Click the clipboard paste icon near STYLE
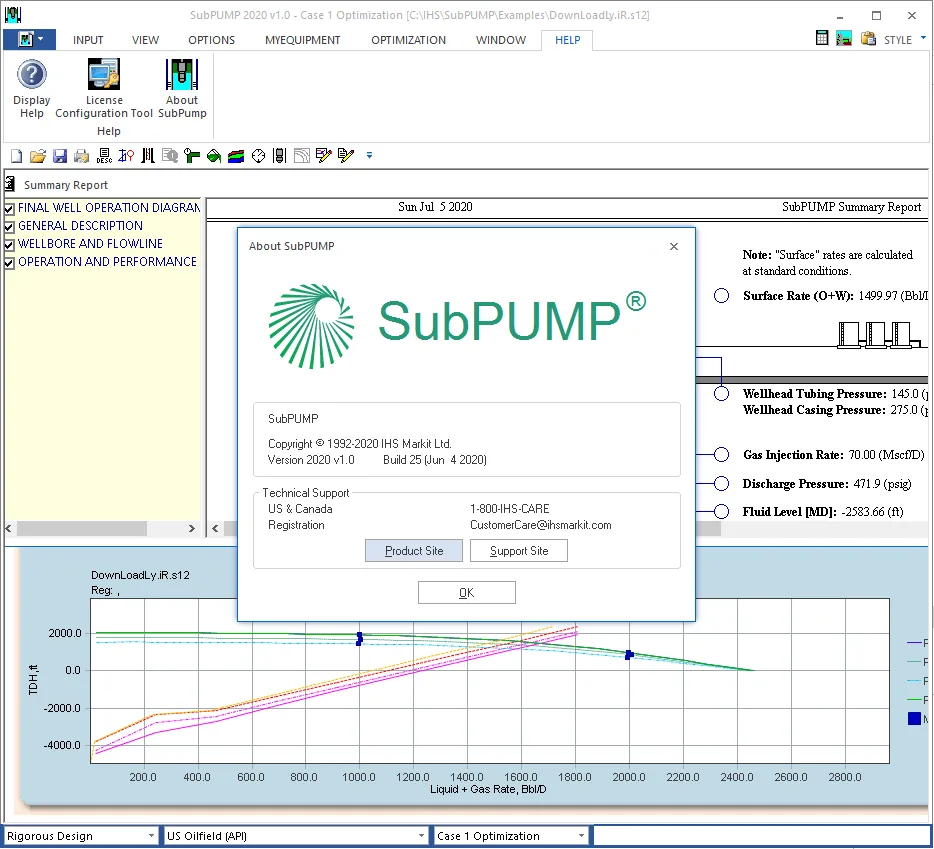 [x=868, y=39]
